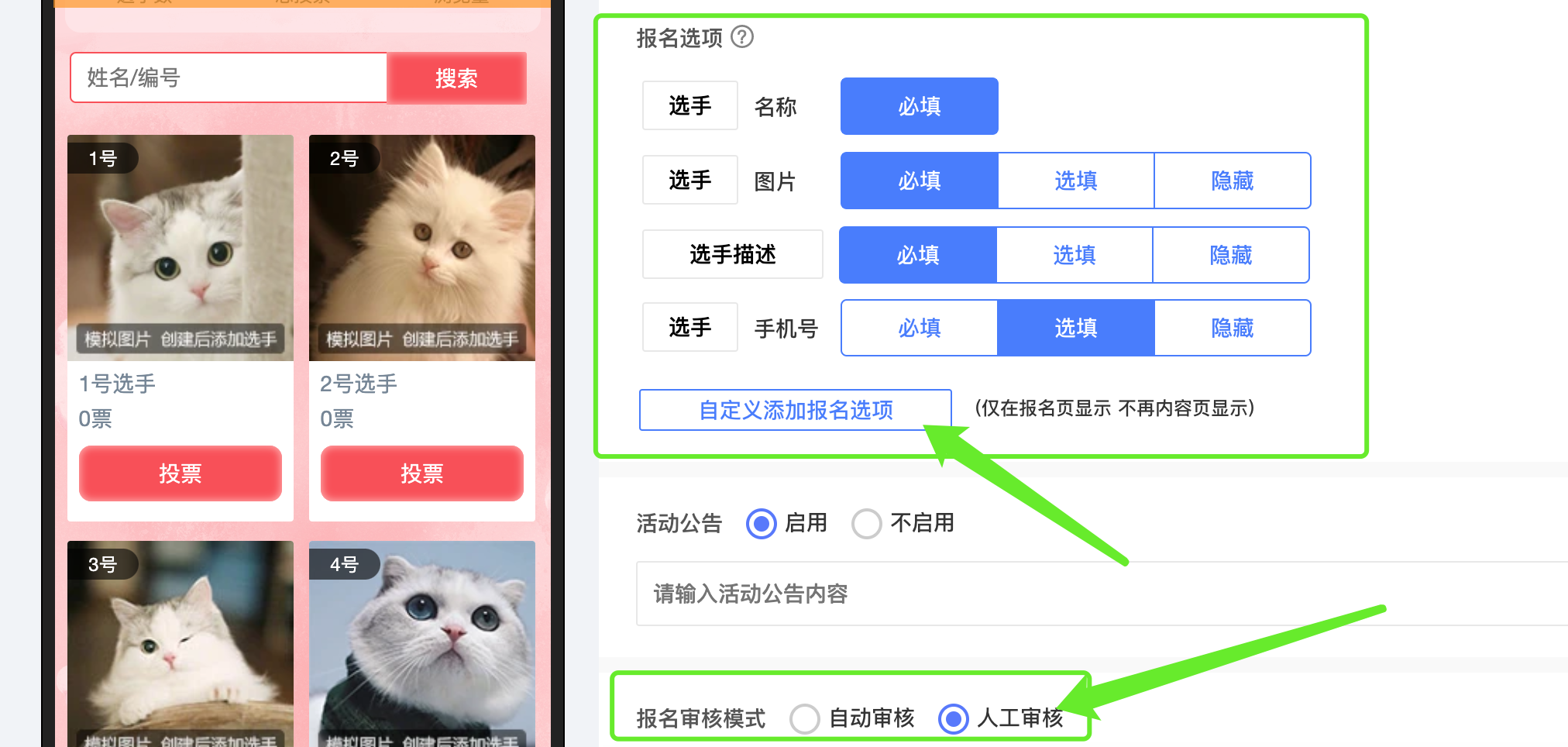The height and width of the screenshot is (747, 1568).
Task: Open the 4号 cat thumbnail
Action: [422, 644]
